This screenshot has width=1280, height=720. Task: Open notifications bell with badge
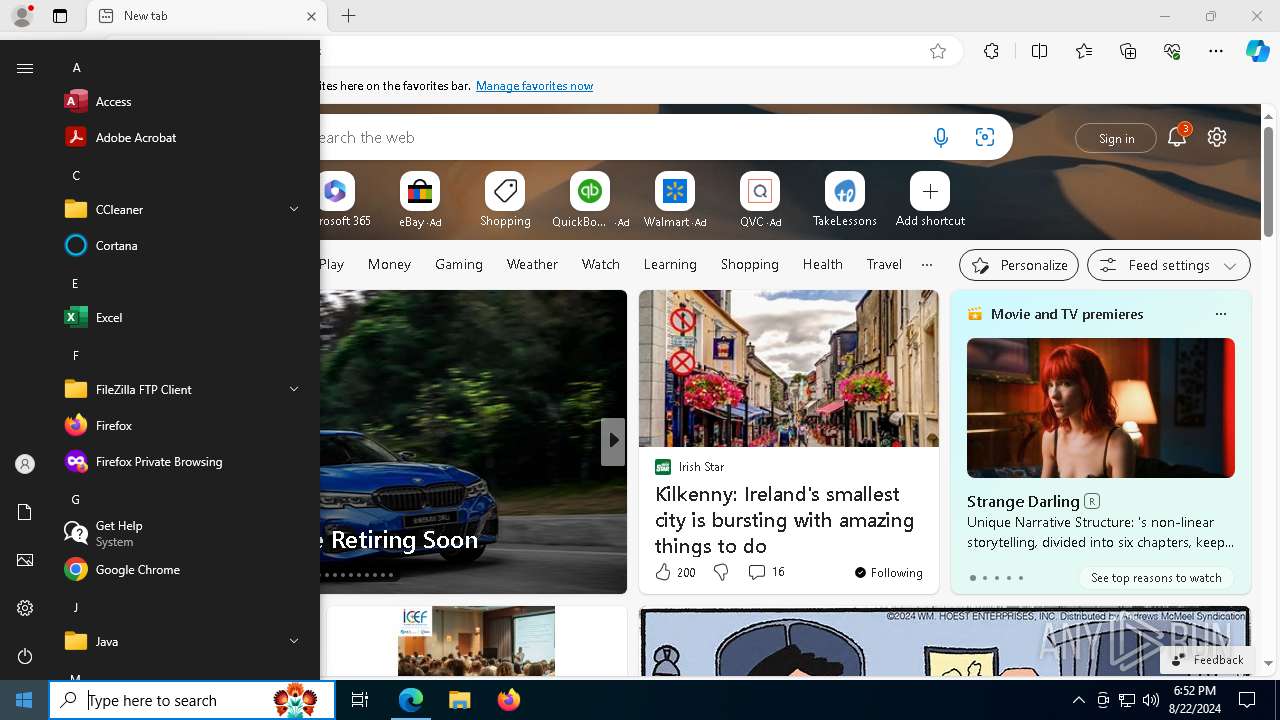point(1178,137)
